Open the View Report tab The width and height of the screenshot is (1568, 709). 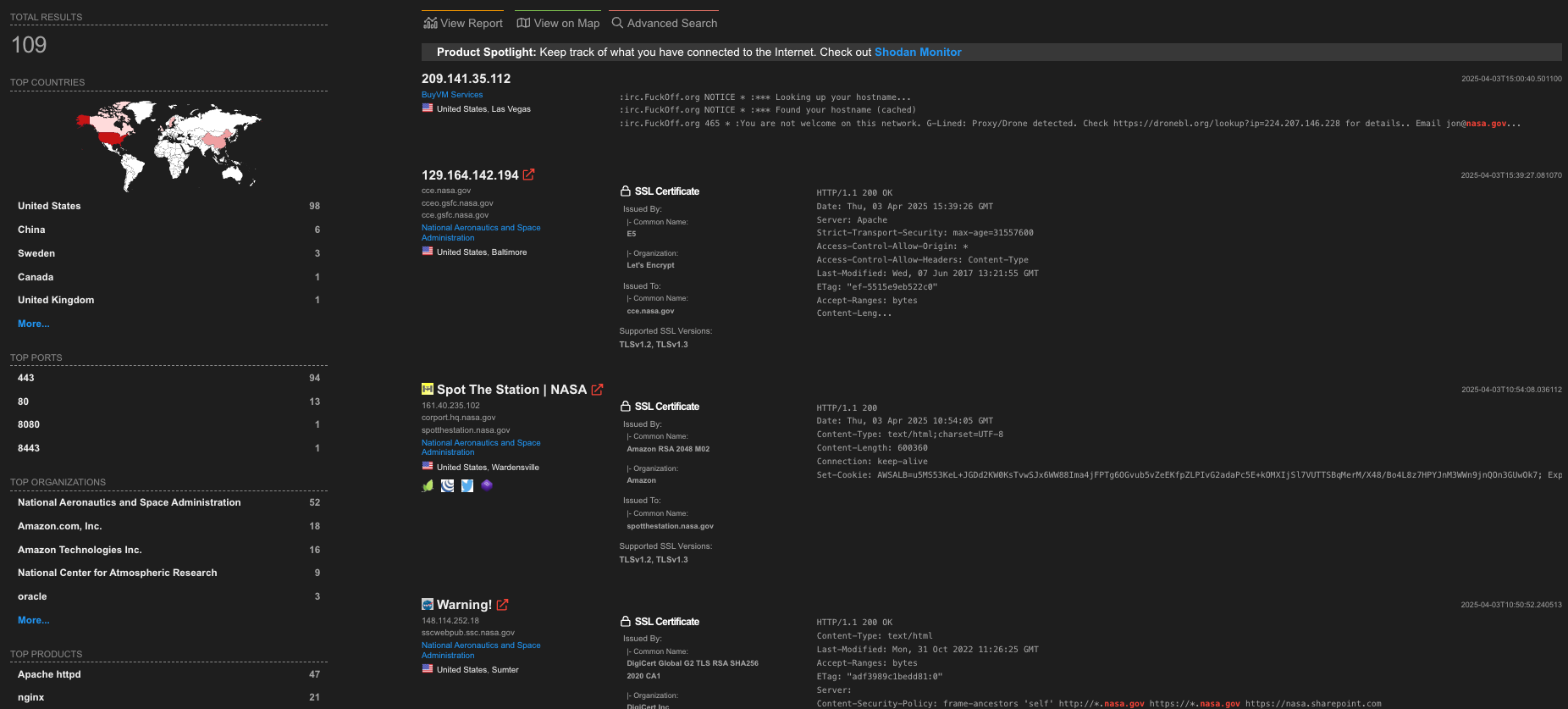[x=463, y=23]
